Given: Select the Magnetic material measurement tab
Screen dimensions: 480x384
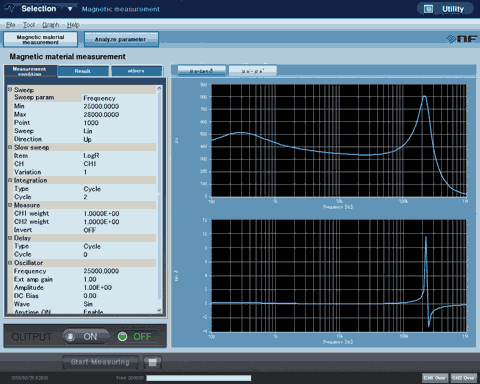Looking at the screenshot, I should (x=40, y=39).
